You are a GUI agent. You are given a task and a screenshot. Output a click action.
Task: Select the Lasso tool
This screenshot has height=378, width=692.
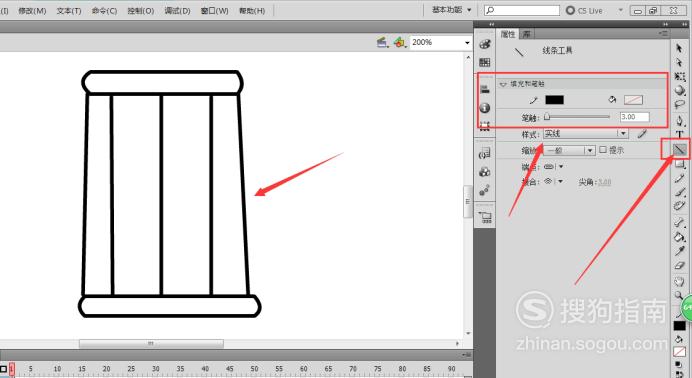coord(679,105)
